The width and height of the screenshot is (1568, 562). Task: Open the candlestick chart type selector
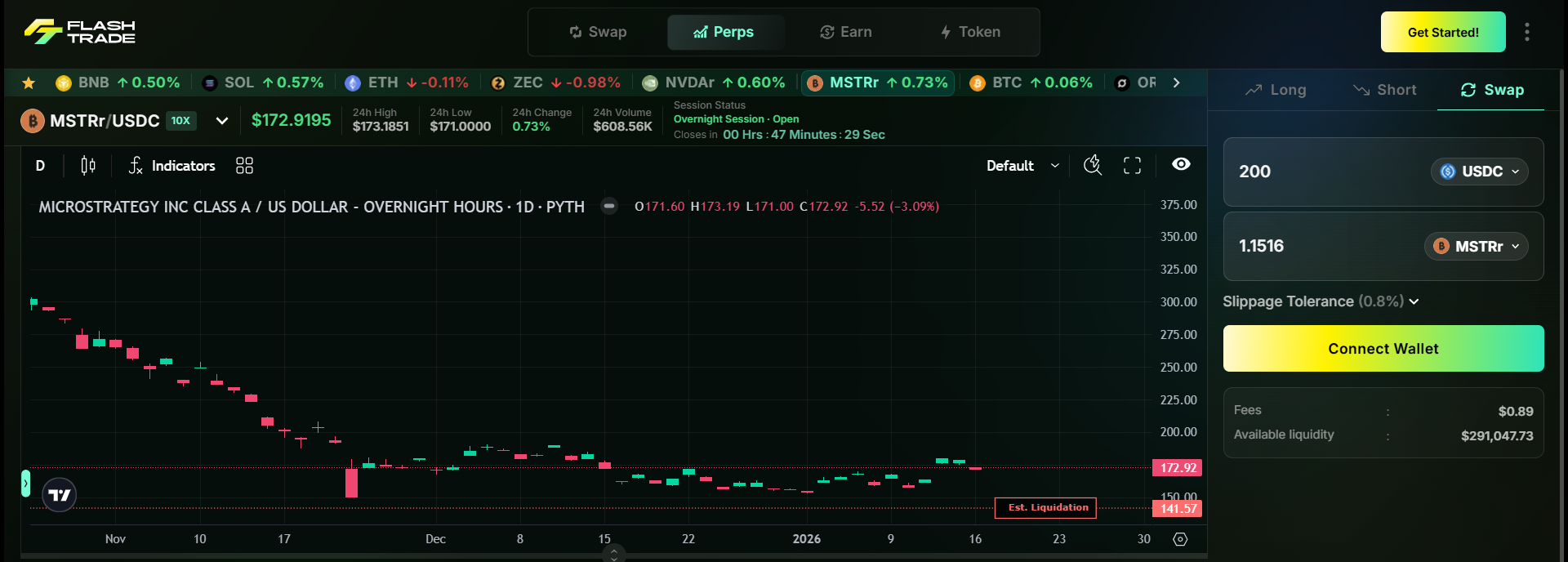(88, 166)
